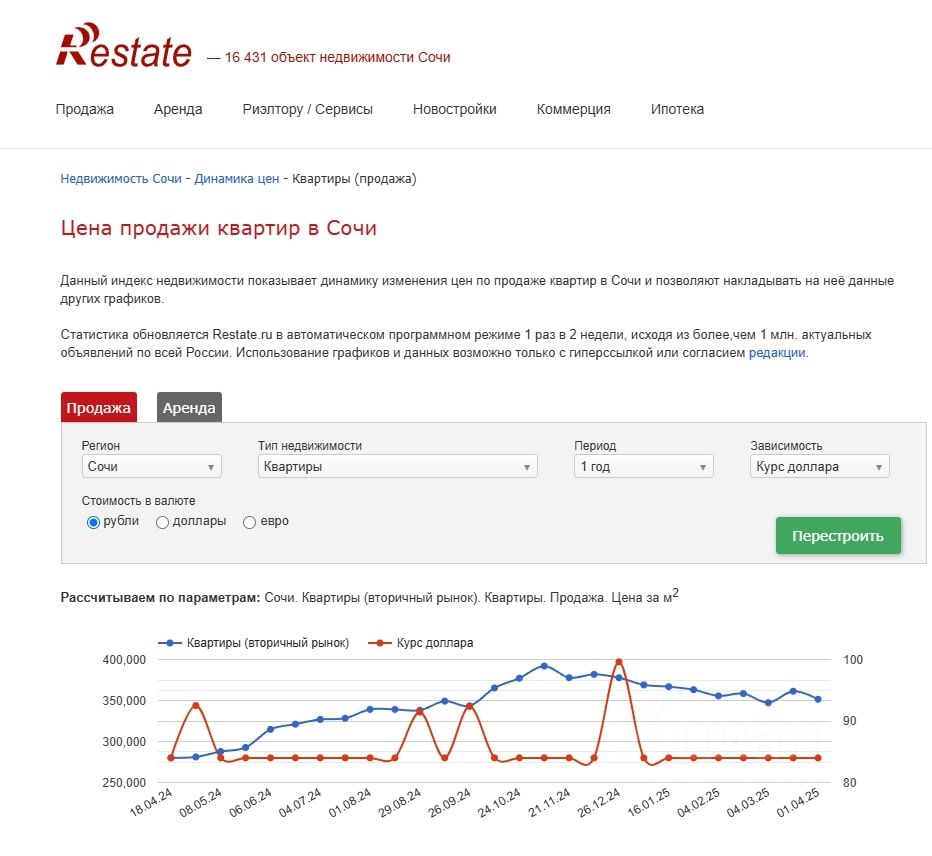
Task: Expand the Зависимость dropdown showing Курс доллара
Action: click(x=819, y=467)
